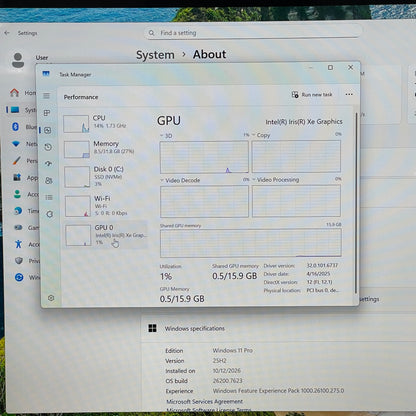The width and height of the screenshot is (416, 416).
Task: Open Privacy & security shield icon in Settings
Action: 19,260
